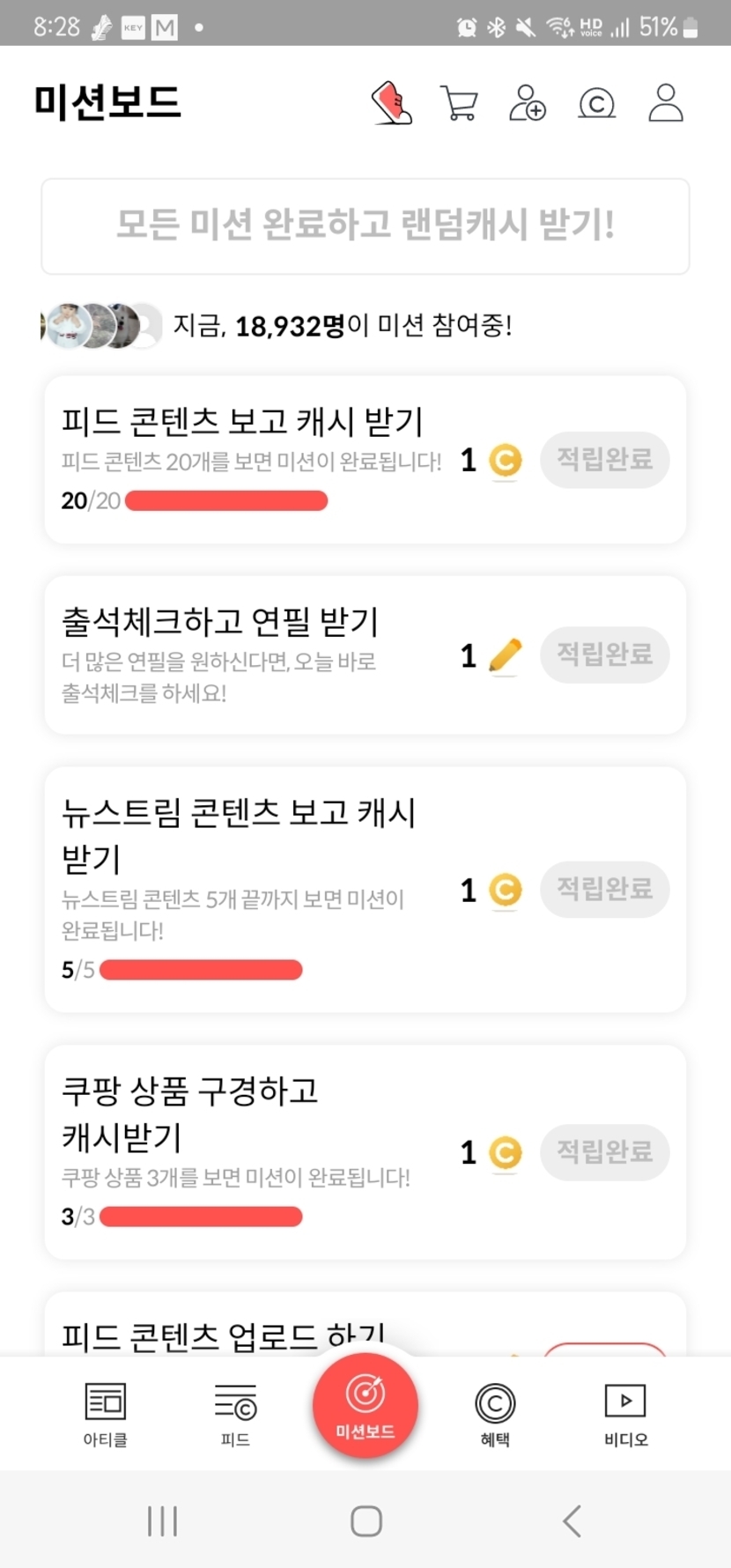This screenshot has height=1568, width=731.
Task: Go to the 혜택 tab
Action: (x=495, y=1415)
